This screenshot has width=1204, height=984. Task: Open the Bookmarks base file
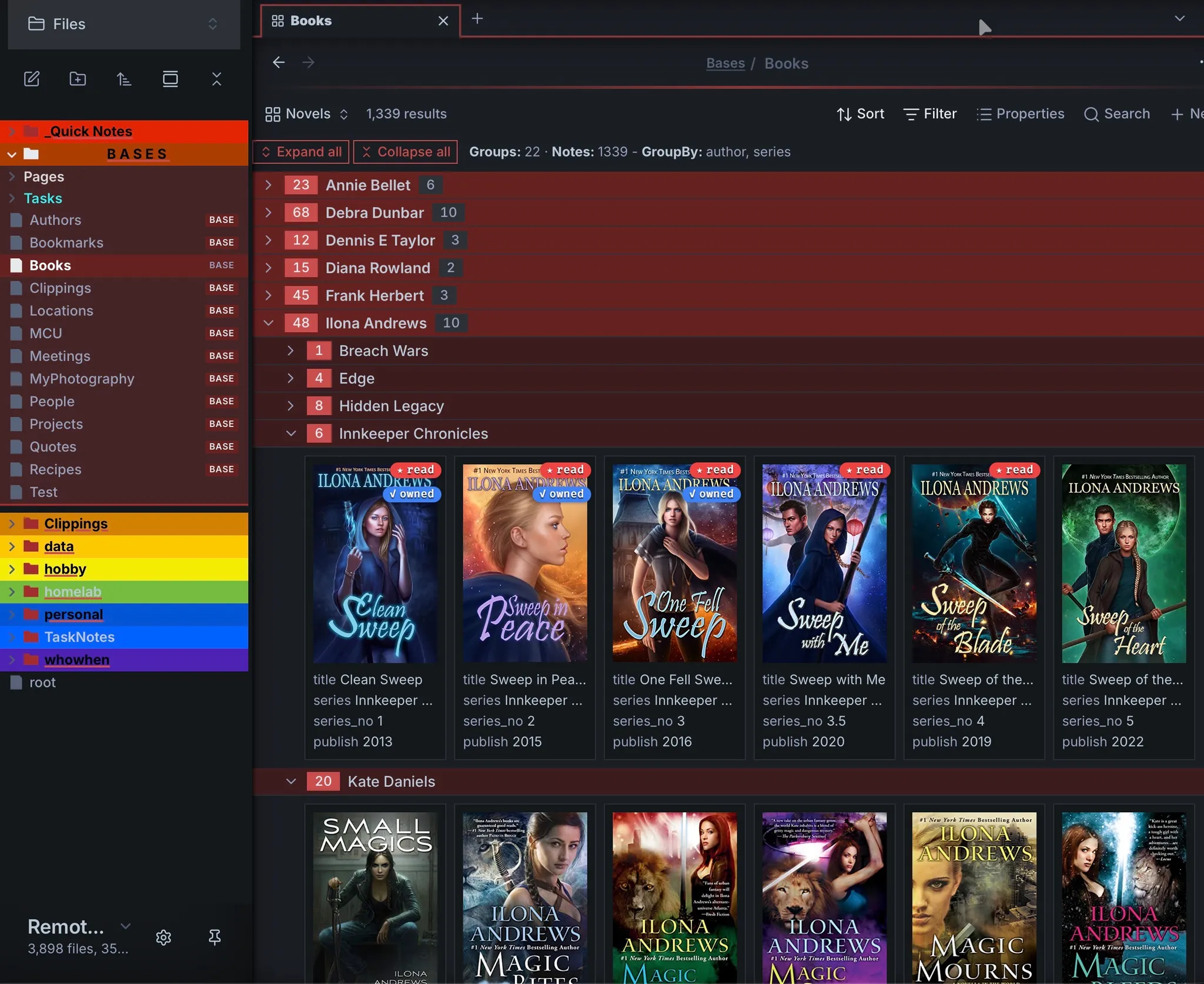(123, 242)
